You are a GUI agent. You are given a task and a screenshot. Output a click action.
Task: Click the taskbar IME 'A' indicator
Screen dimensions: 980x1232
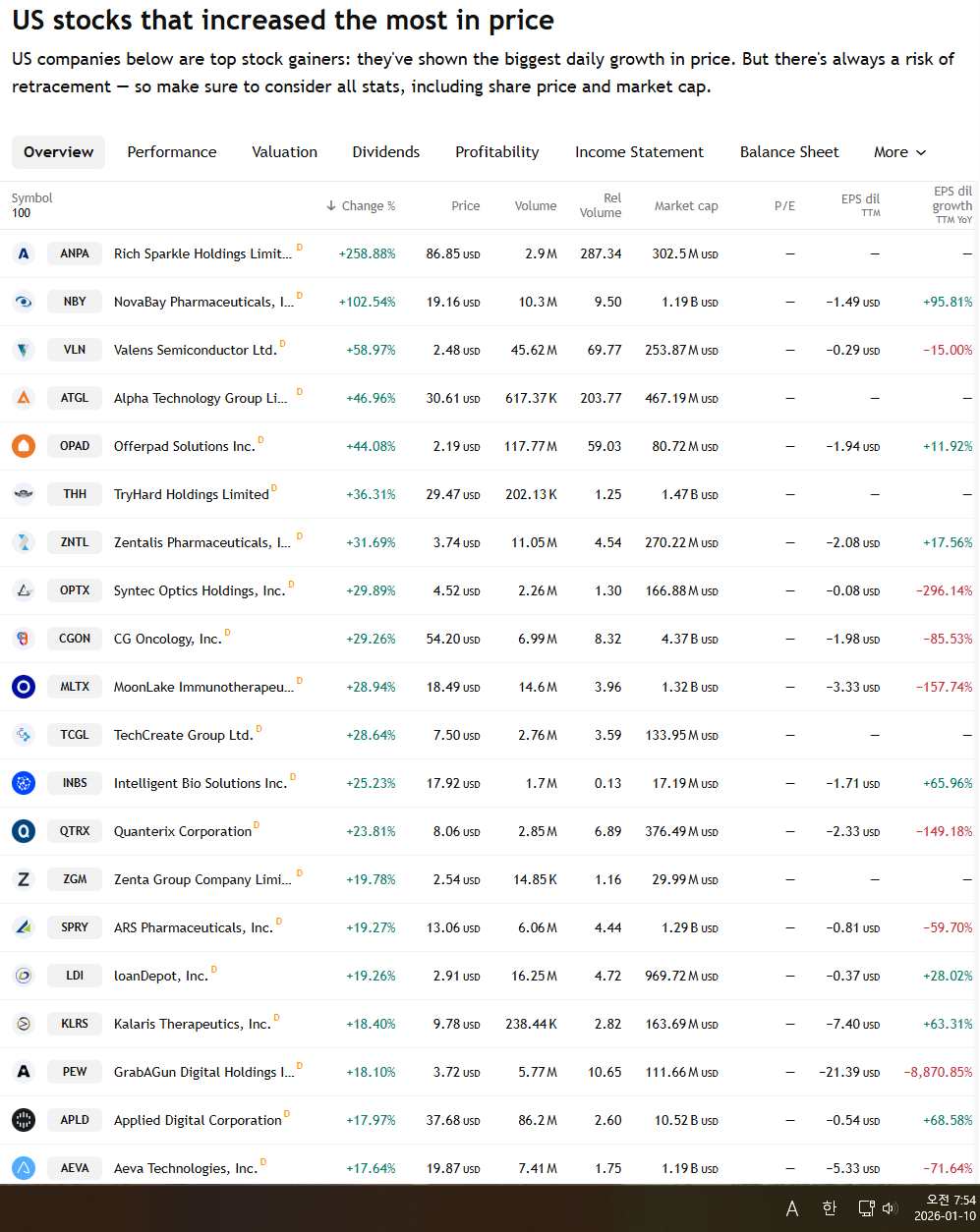pos(792,1208)
